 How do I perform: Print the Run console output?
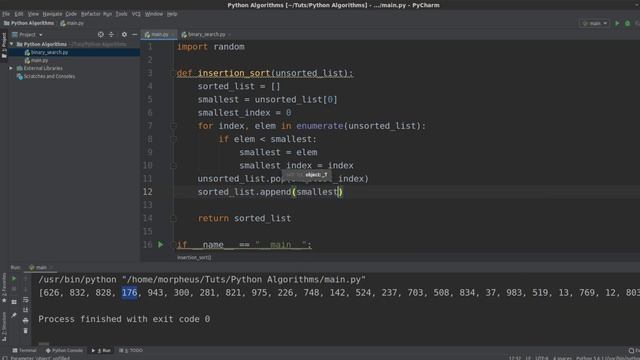[25, 320]
